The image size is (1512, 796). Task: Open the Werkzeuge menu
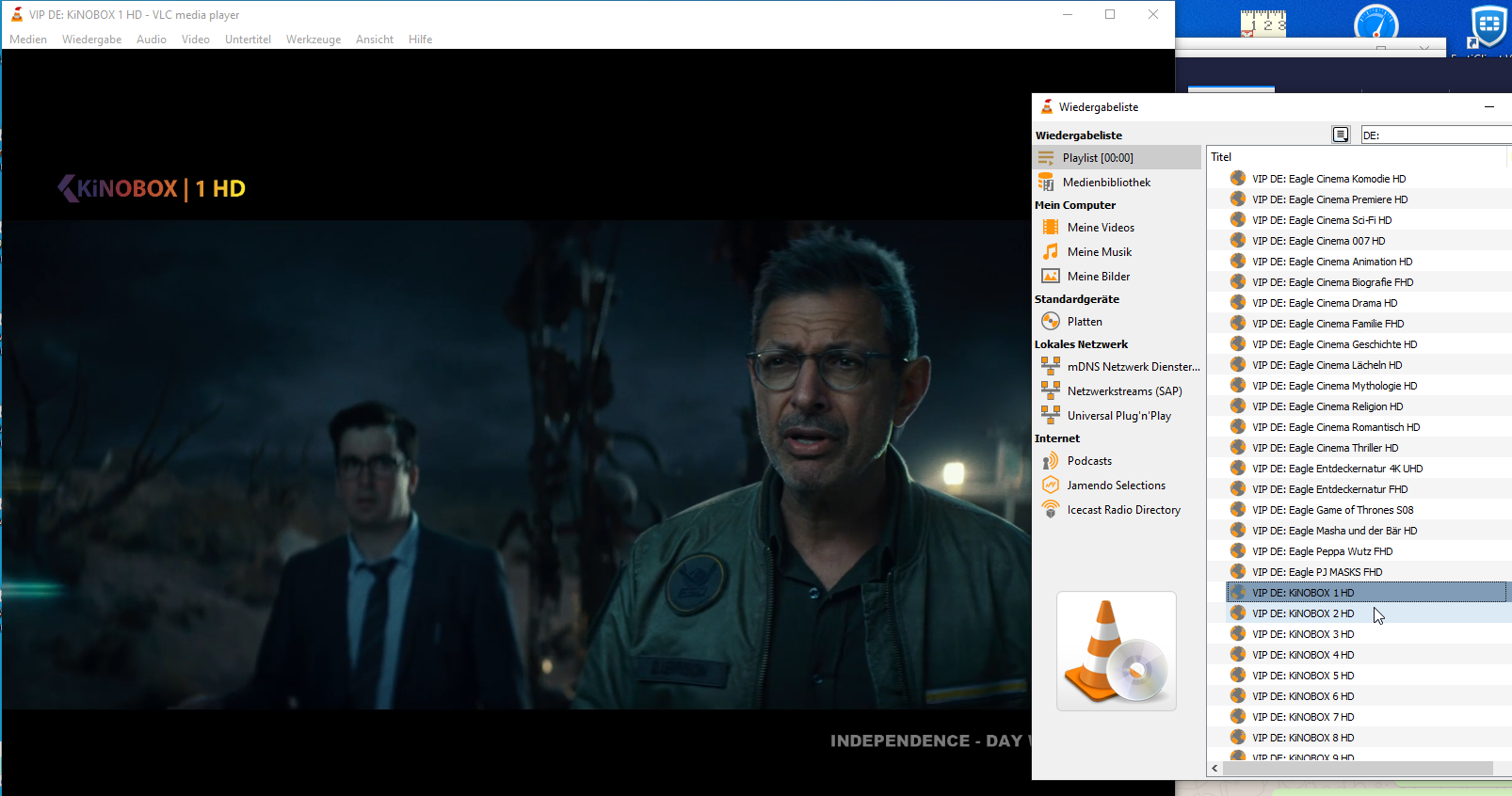coord(314,40)
